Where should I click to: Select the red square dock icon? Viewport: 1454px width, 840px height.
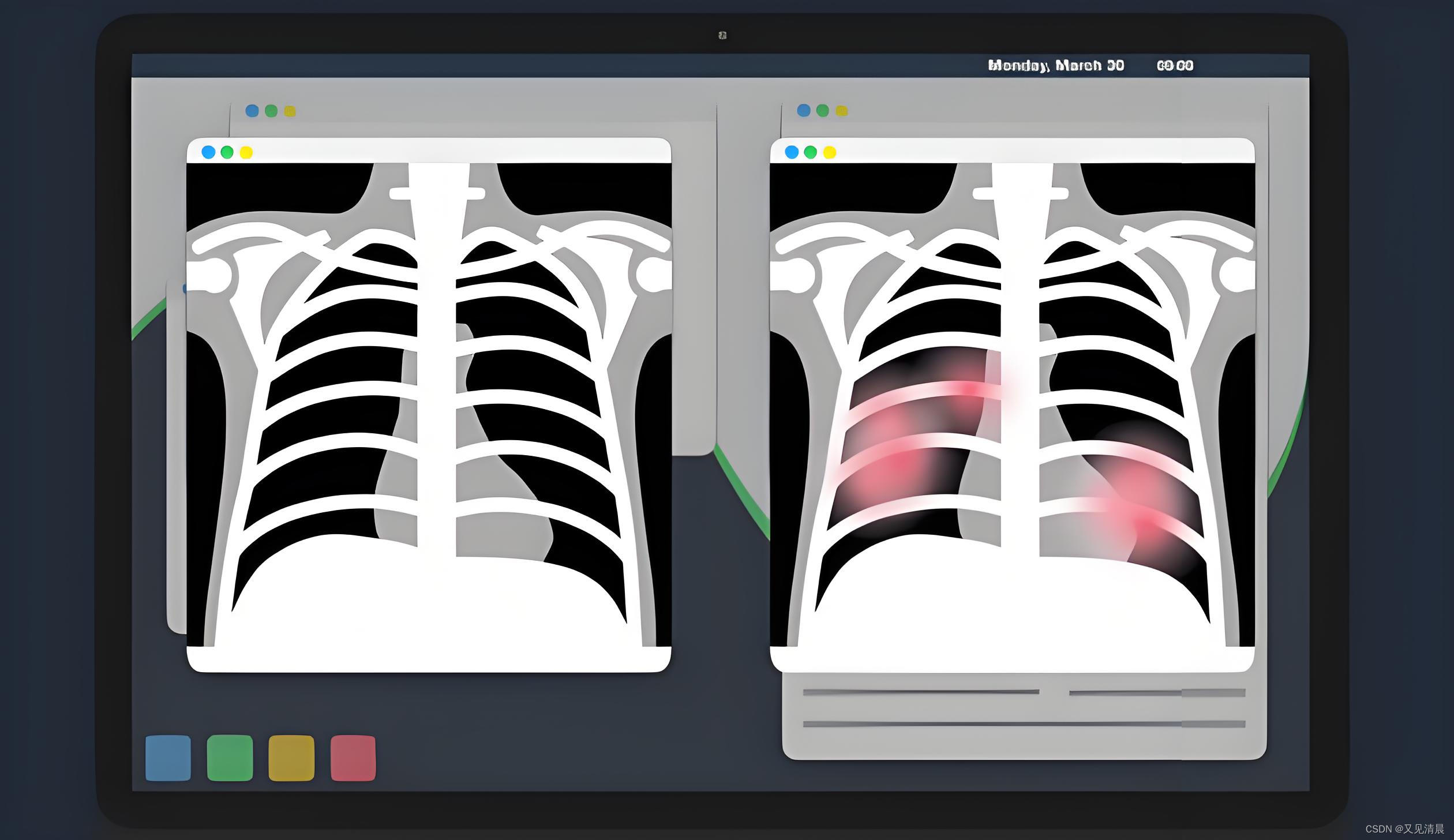point(353,757)
